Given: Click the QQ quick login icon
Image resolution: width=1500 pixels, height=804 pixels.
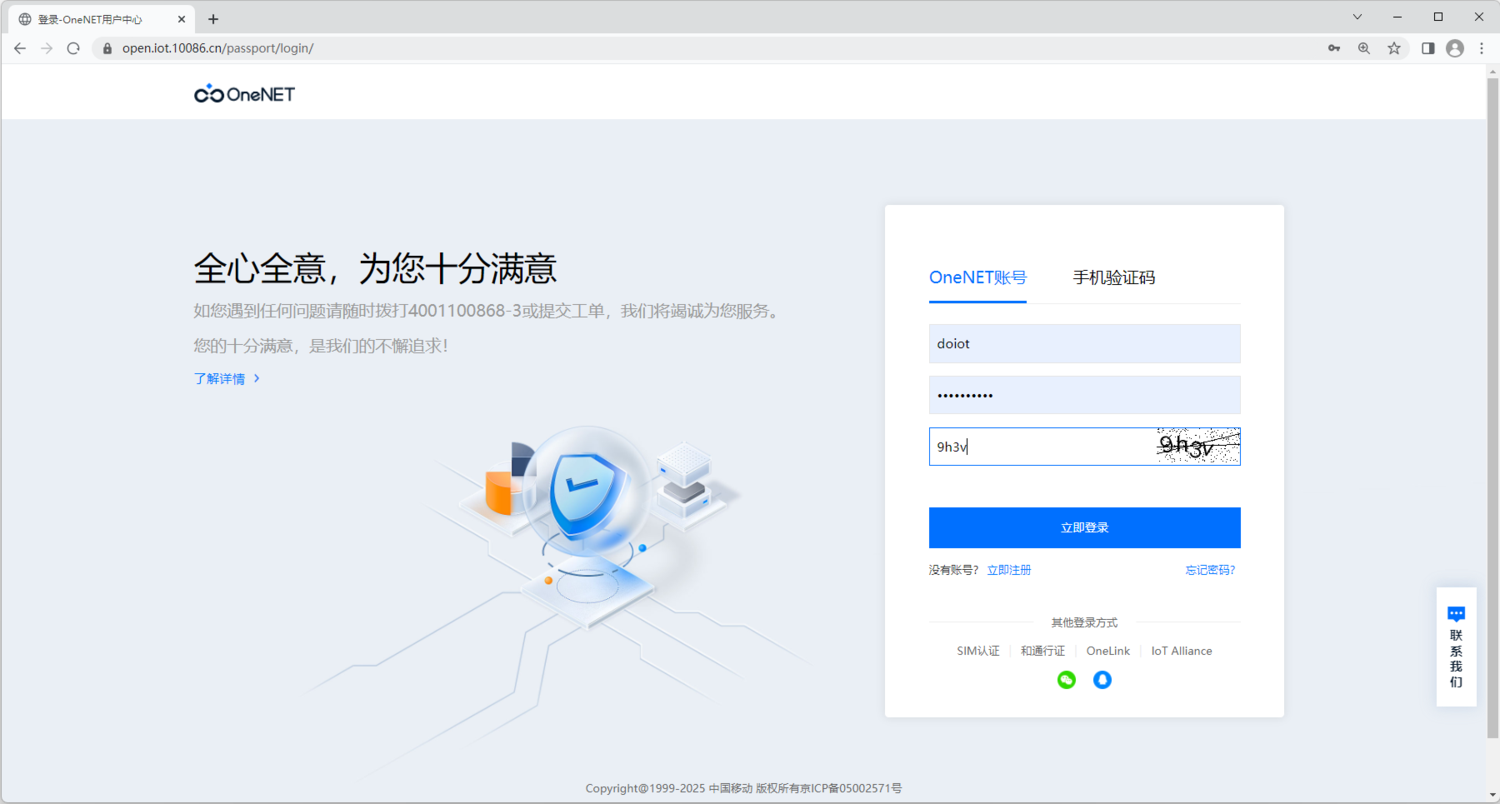Looking at the screenshot, I should (1102, 679).
